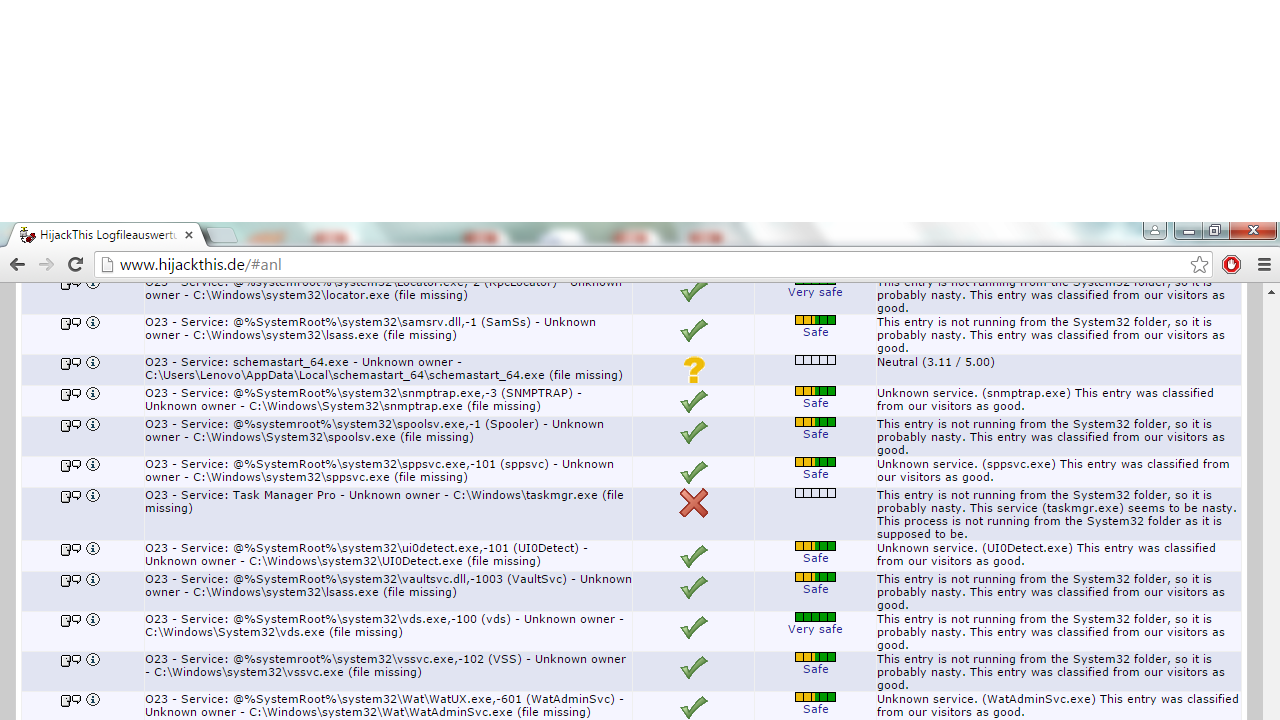This screenshot has width=1280, height=720.
Task: Click the comment icon in the SNMPTRAP row
Action: 71,394
